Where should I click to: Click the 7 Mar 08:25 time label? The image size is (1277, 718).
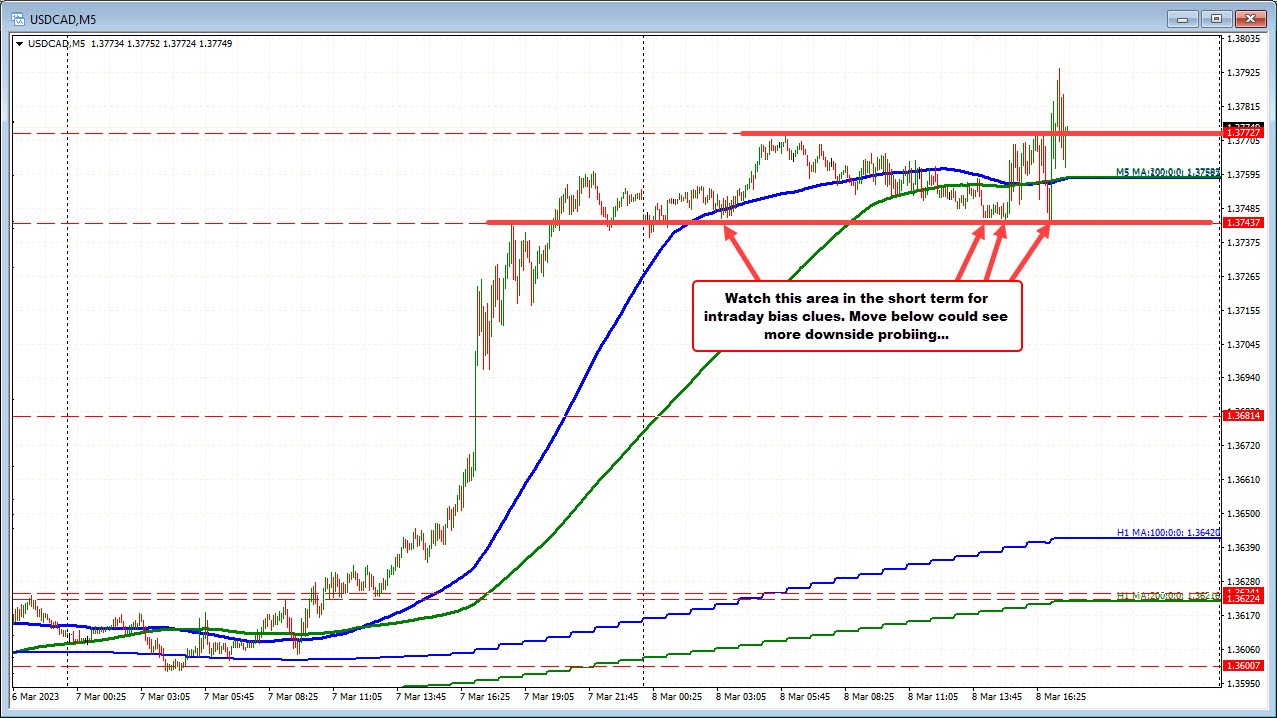tap(294, 695)
